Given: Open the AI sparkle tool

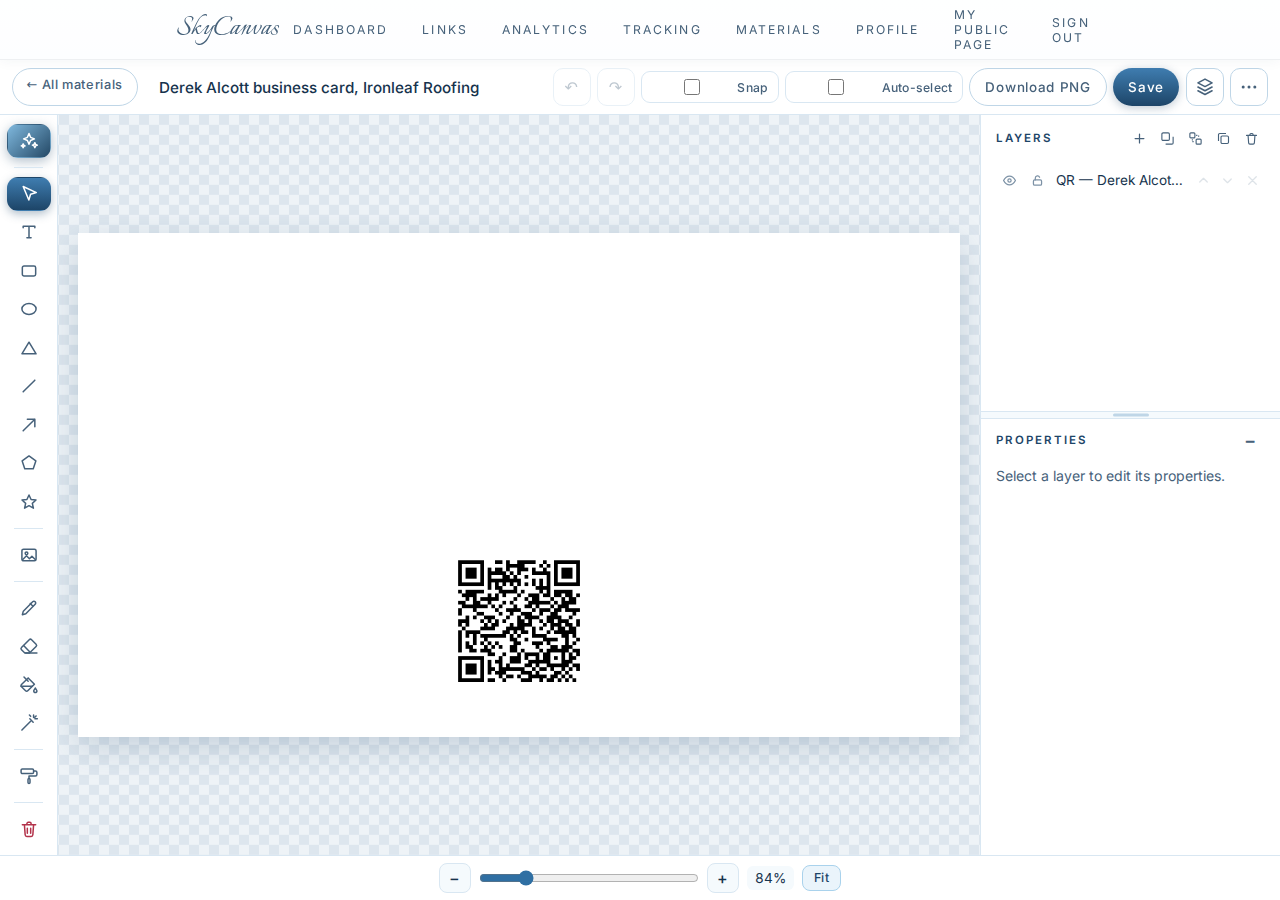Looking at the screenshot, I should tap(29, 141).
